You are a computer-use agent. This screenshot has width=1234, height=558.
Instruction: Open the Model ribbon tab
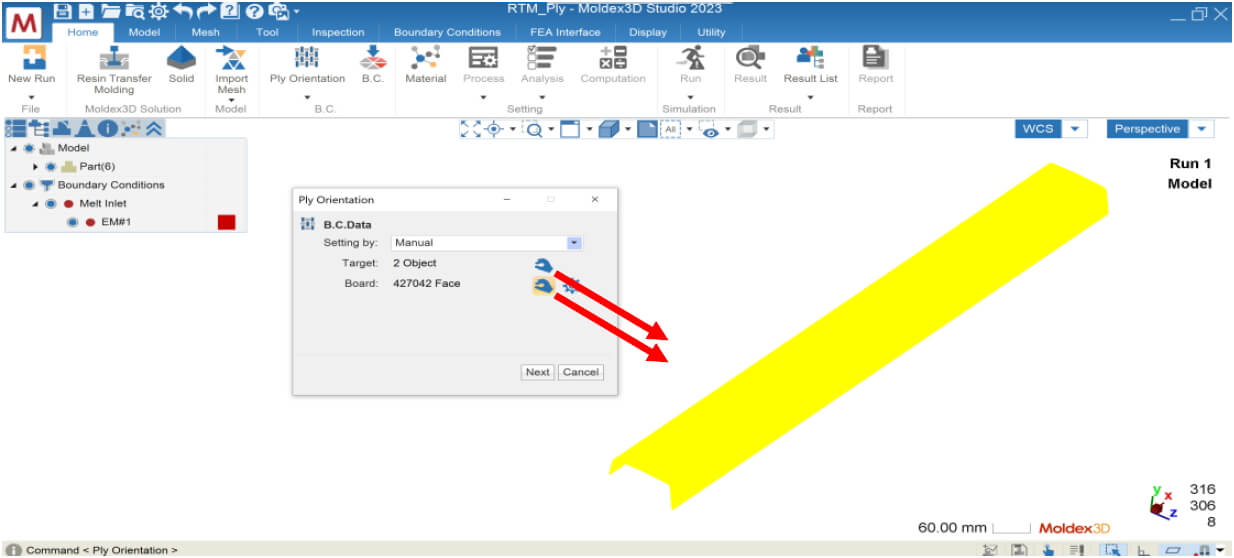point(144,32)
